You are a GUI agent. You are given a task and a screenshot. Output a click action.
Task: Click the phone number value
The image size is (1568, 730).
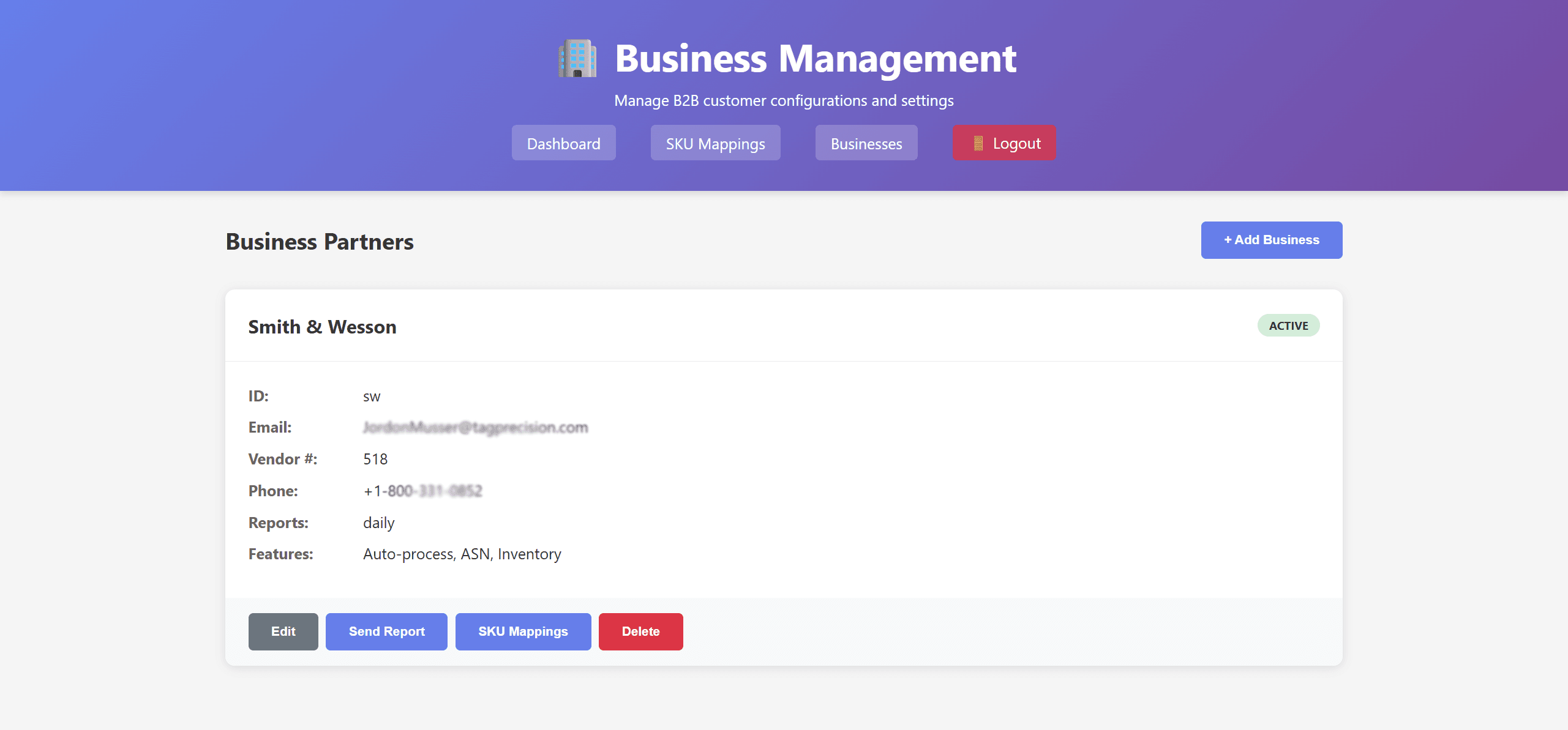(x=422, y=491)
